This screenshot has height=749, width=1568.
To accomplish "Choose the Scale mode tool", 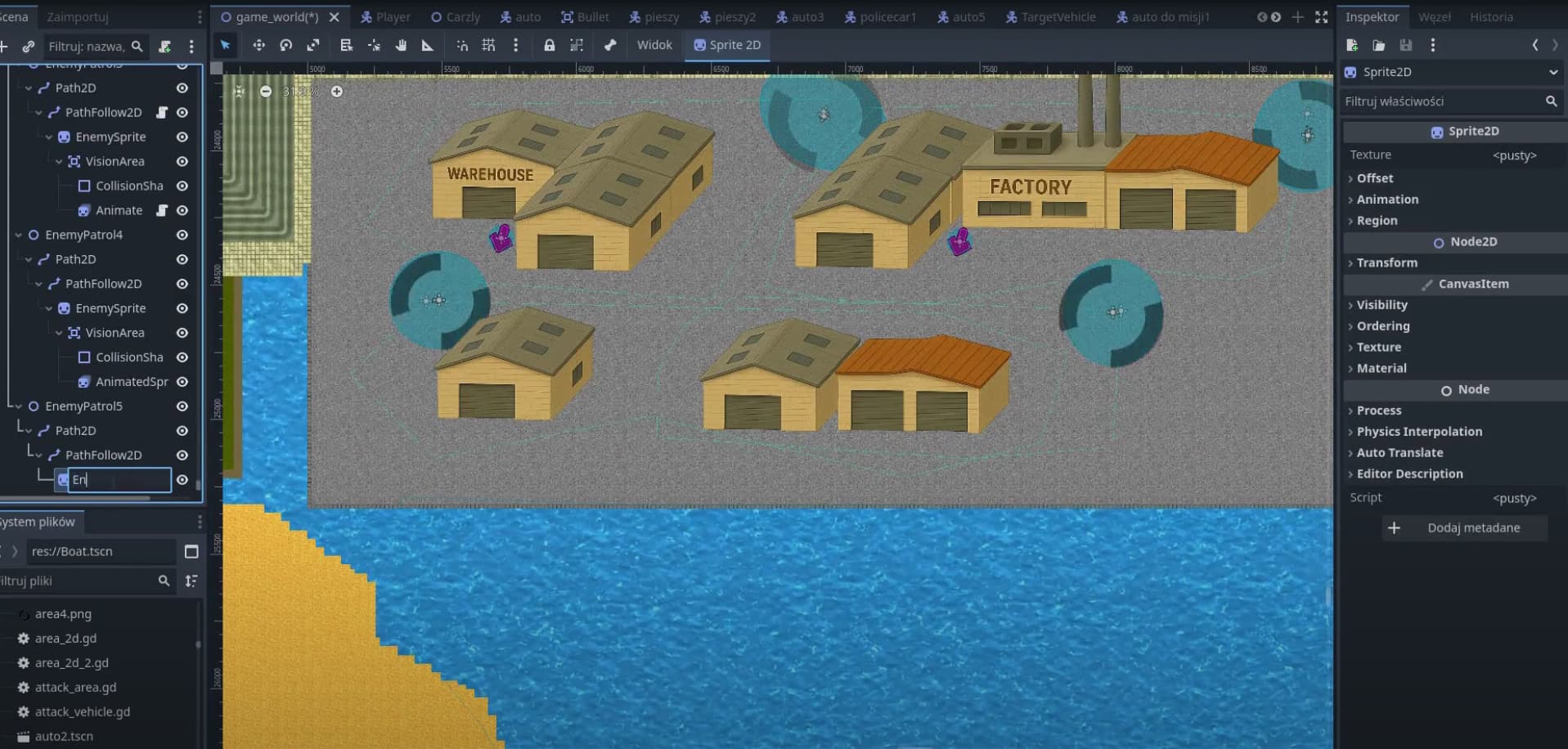I will click(313, 45).
